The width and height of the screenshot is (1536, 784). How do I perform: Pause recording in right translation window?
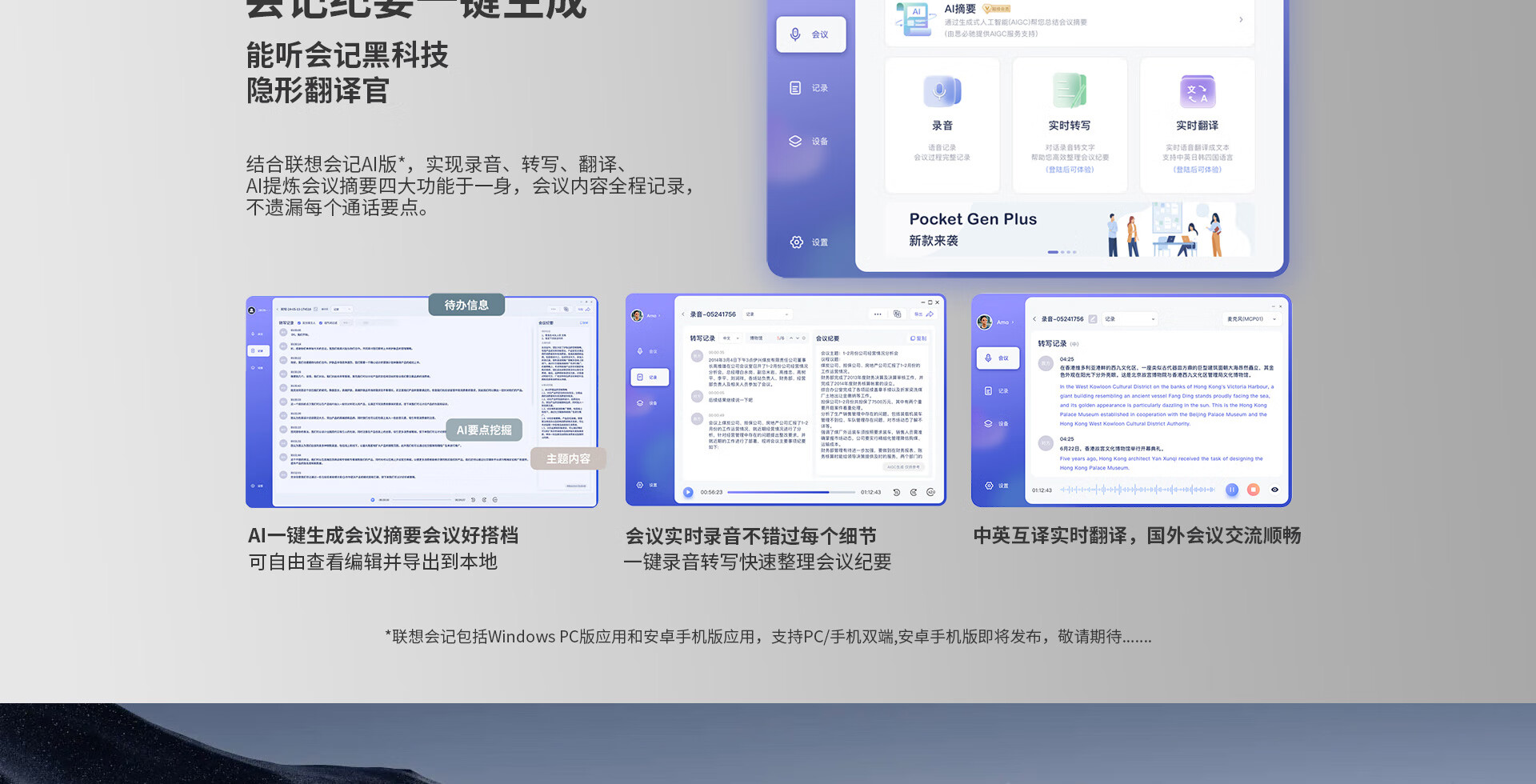[x=1232, y=490]
